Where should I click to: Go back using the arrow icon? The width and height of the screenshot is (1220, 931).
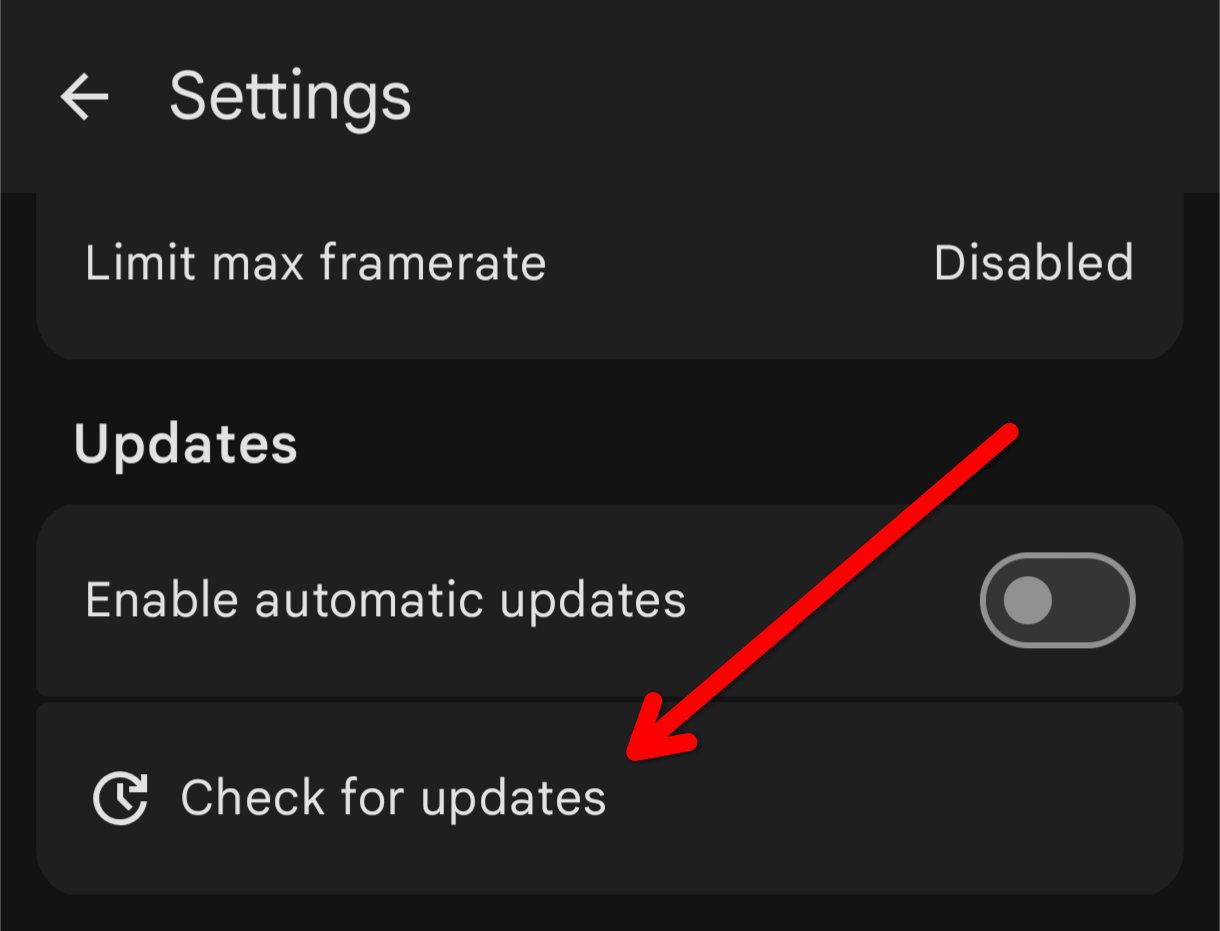[84, 97]
